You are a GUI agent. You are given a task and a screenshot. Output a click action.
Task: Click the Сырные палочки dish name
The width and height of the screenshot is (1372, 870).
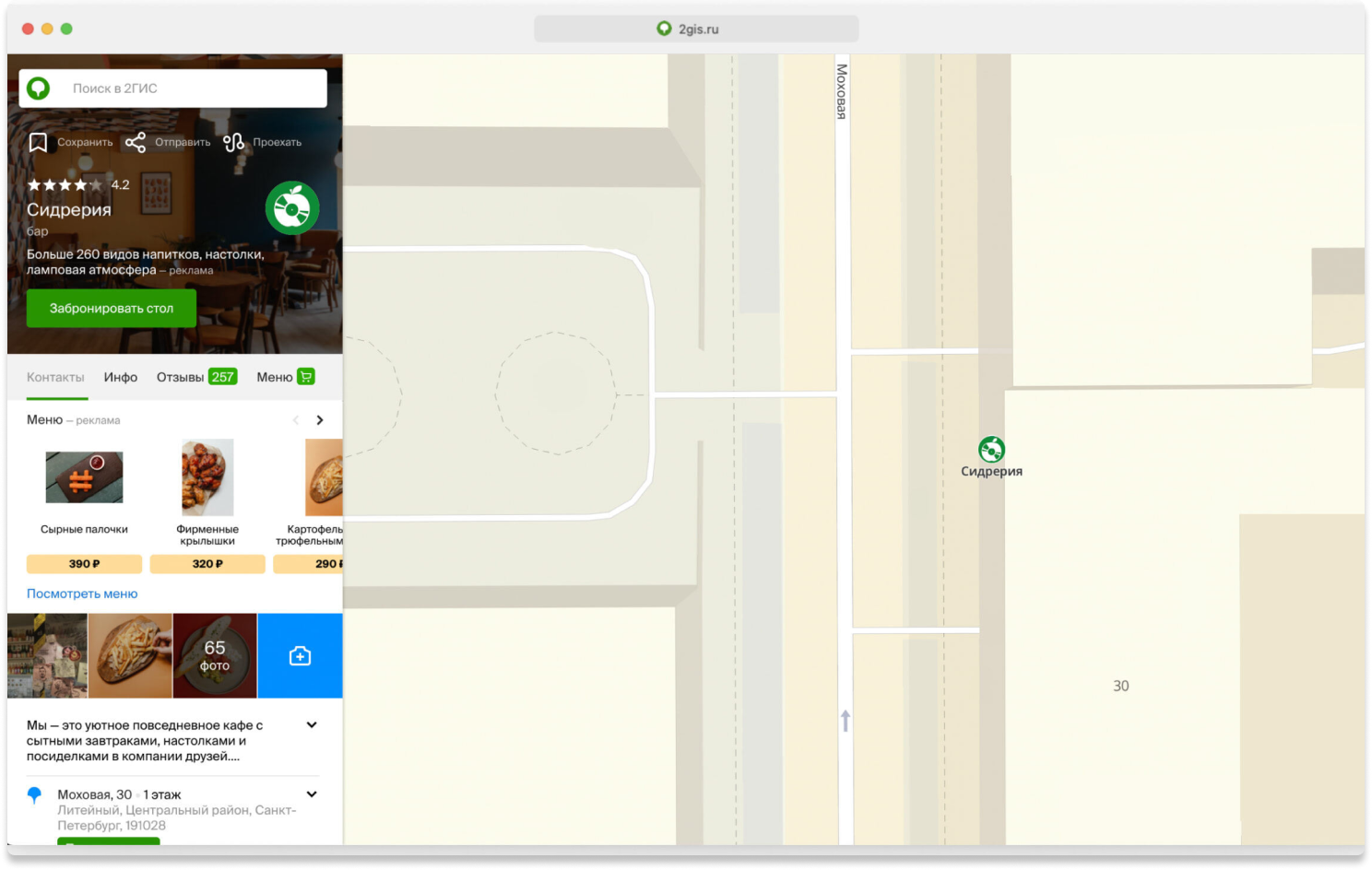[x=84, y=530]
